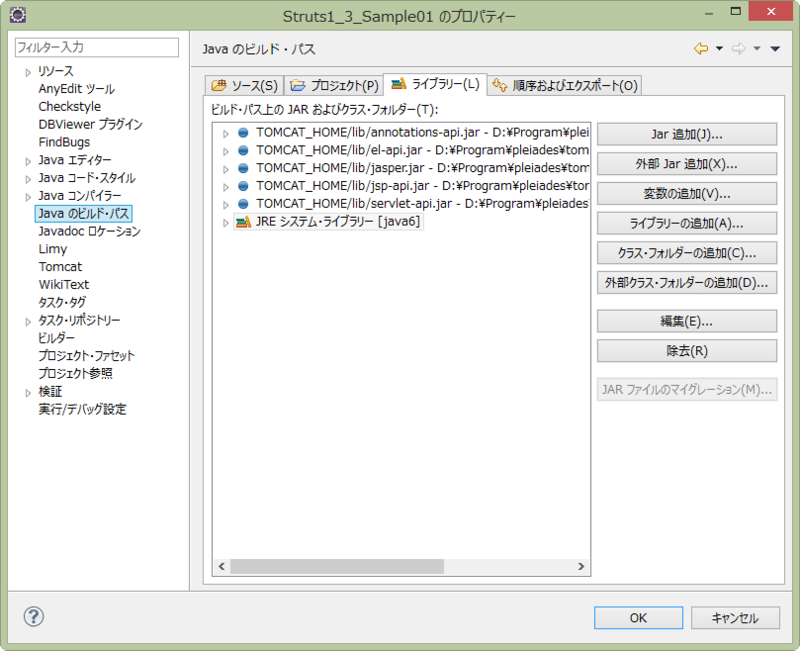Image resolution: width=800 pixels, height=651 pixels.
Task: Click the ライブラリーの追加(A)... button
Action: (x=687, y=223)
